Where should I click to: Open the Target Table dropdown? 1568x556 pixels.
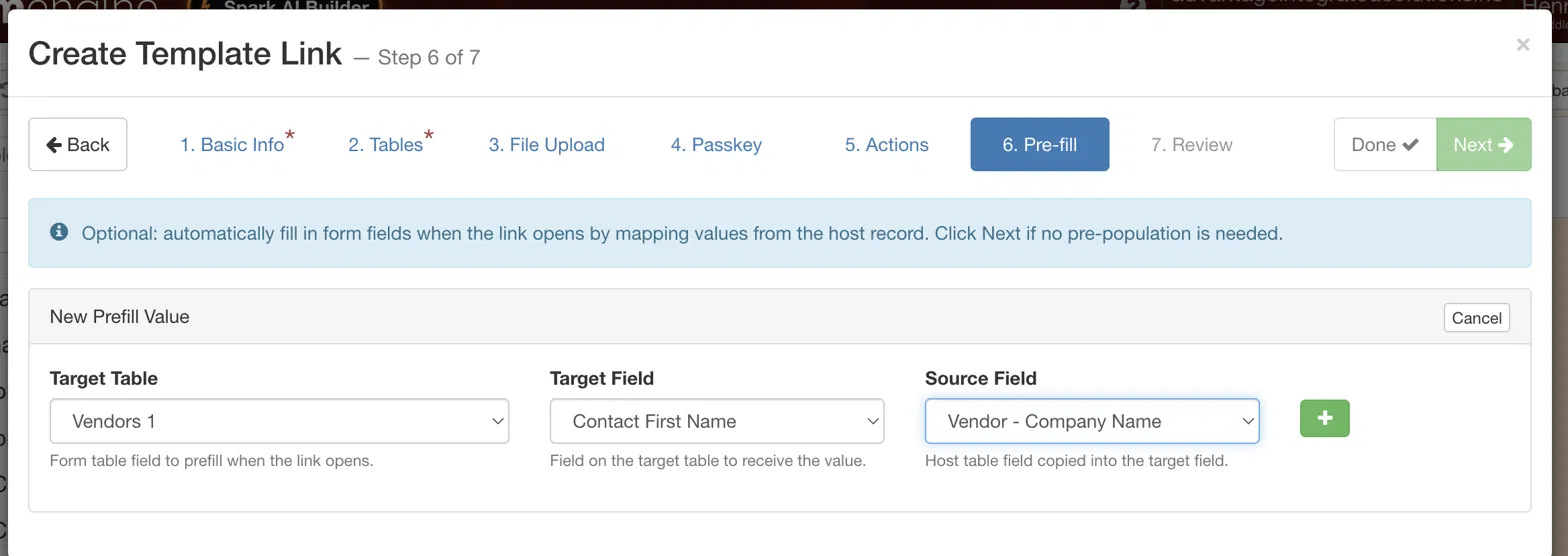point(279,421)
